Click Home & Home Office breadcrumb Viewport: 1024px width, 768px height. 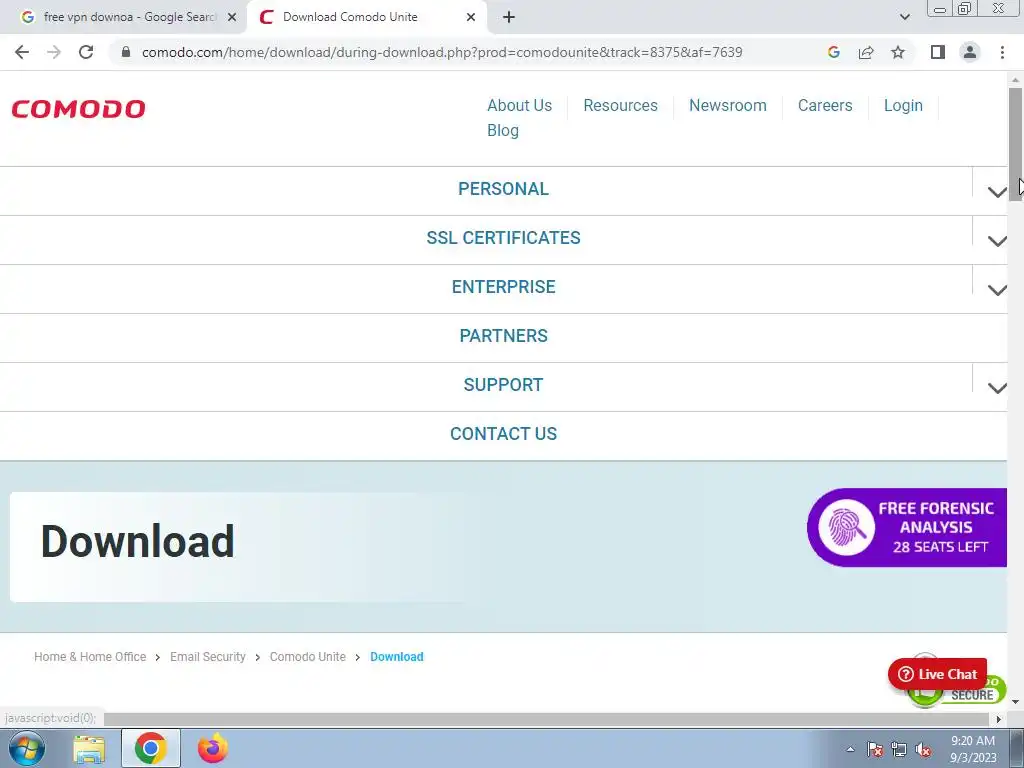click(x=90, y=657)
